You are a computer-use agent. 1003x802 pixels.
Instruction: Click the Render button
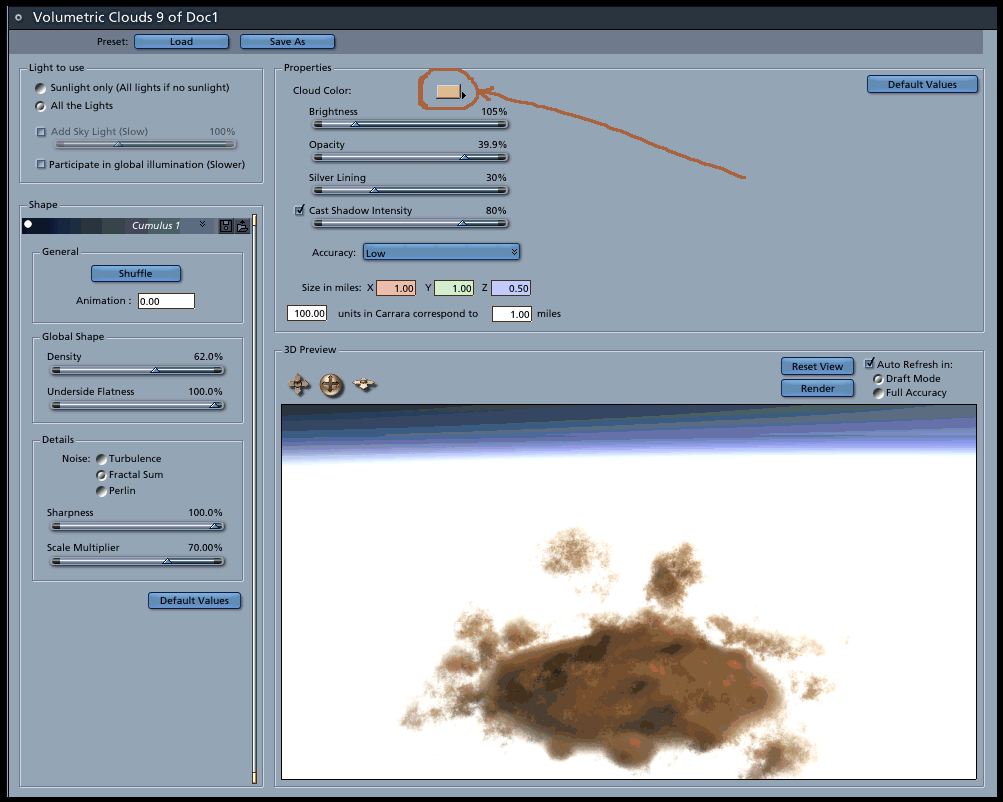(x=817, y=388)
